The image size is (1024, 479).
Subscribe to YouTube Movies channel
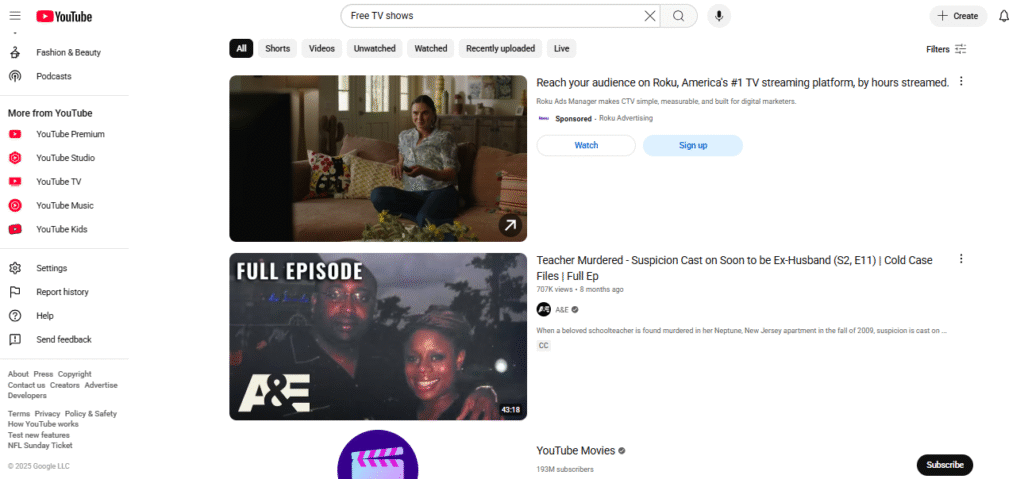[944, 464]
